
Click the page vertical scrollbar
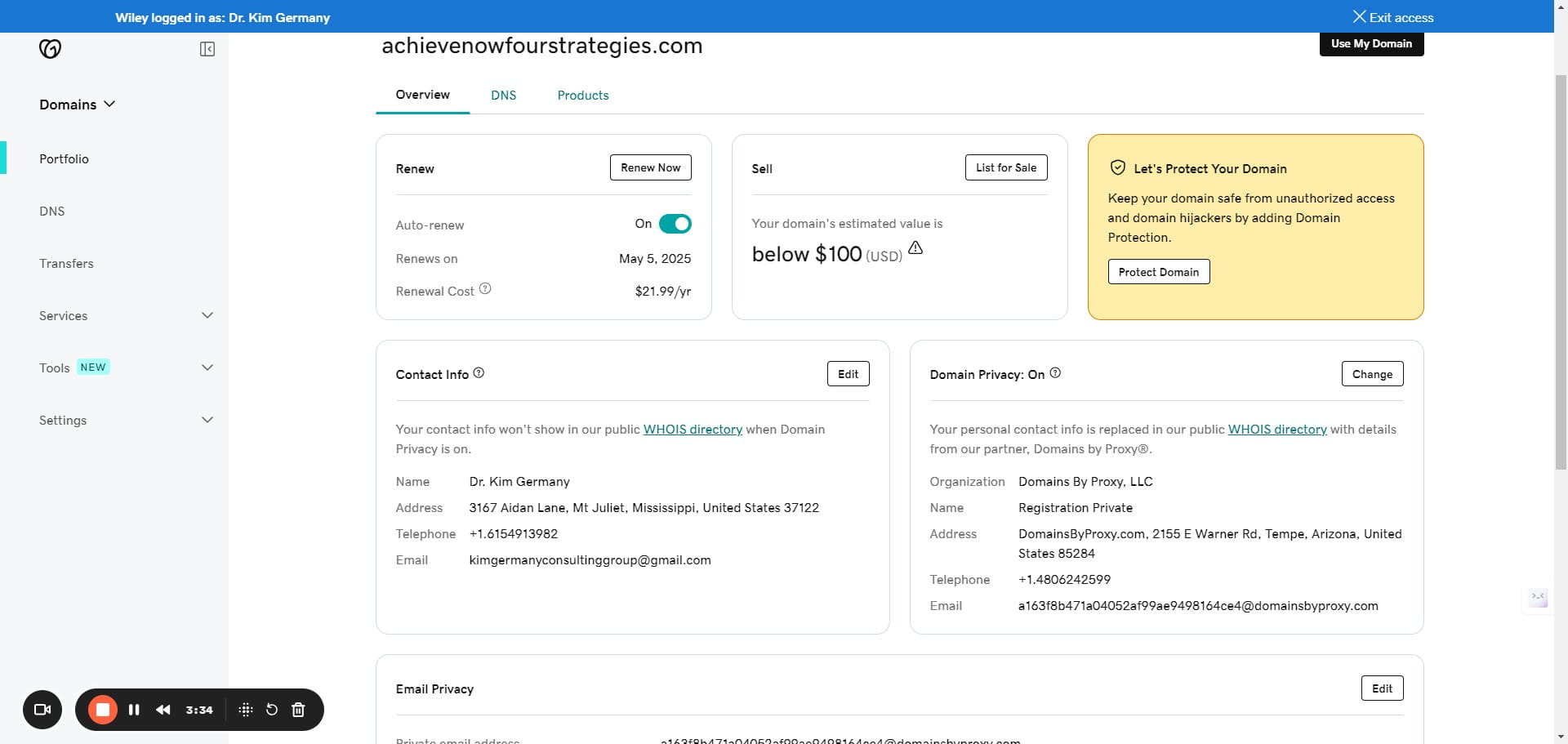pyautogui.click(x=1561, y=270)
